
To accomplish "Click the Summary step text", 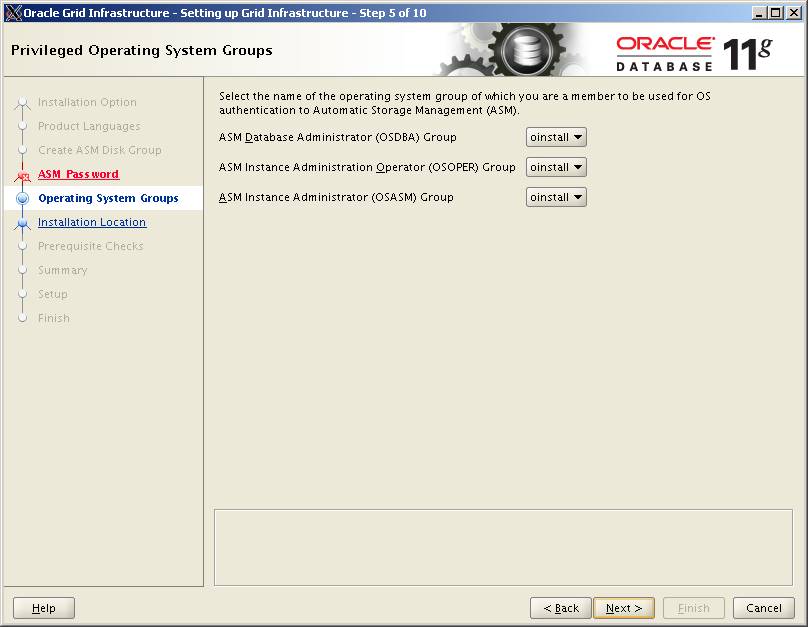I will (62, 270).
